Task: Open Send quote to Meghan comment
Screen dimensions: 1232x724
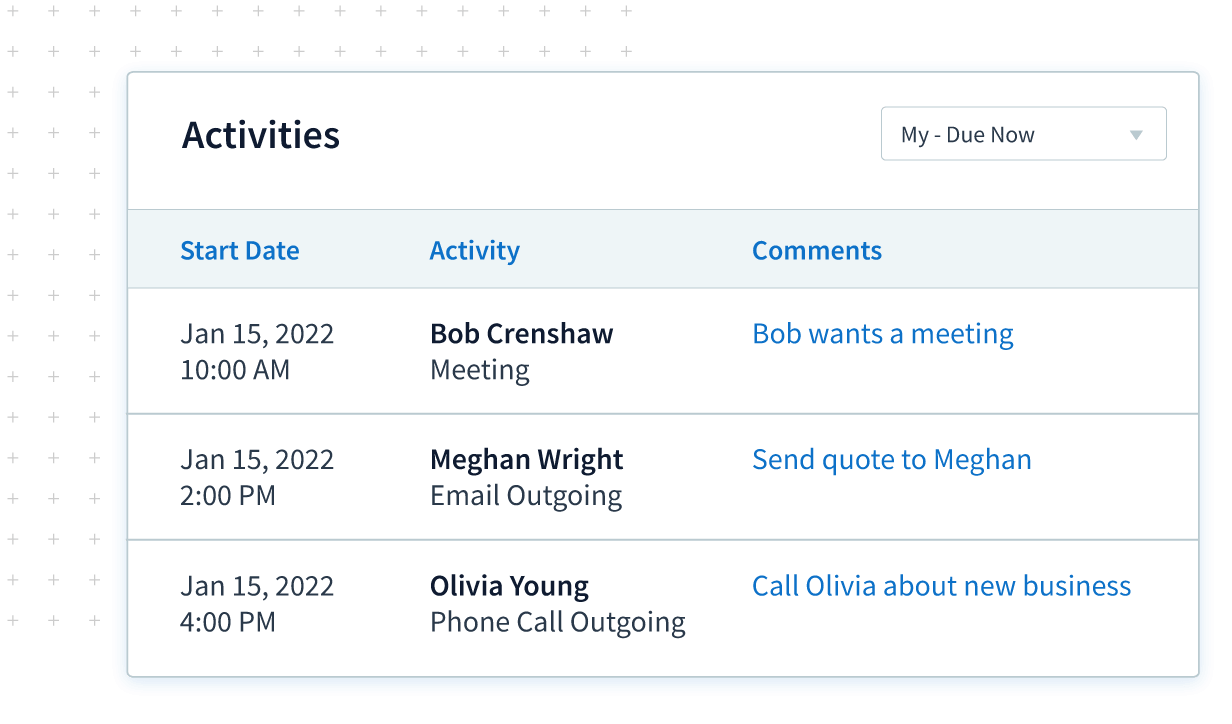Action: pos(892,460)
